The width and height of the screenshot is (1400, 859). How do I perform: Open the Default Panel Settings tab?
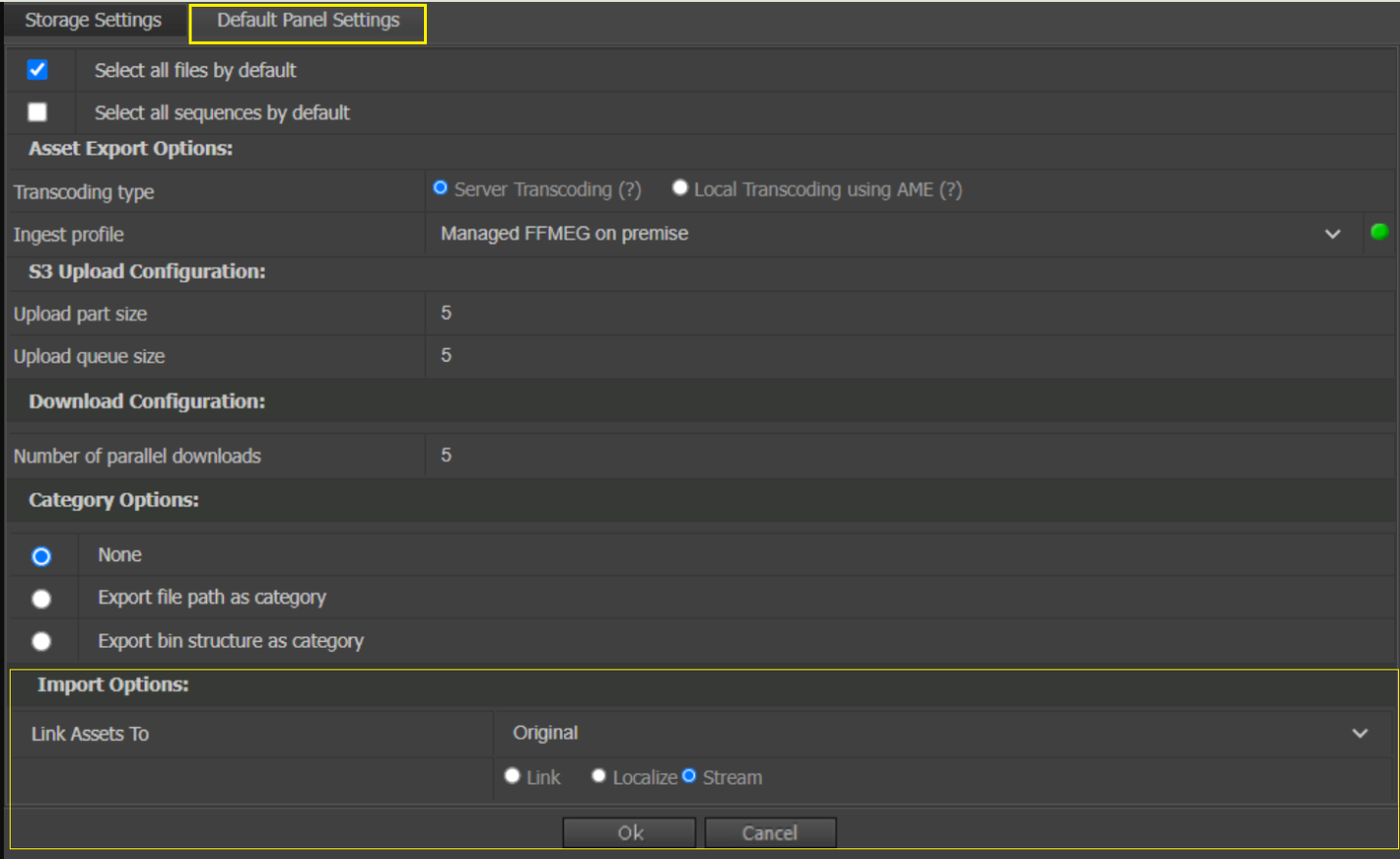(x=308, y=21)
